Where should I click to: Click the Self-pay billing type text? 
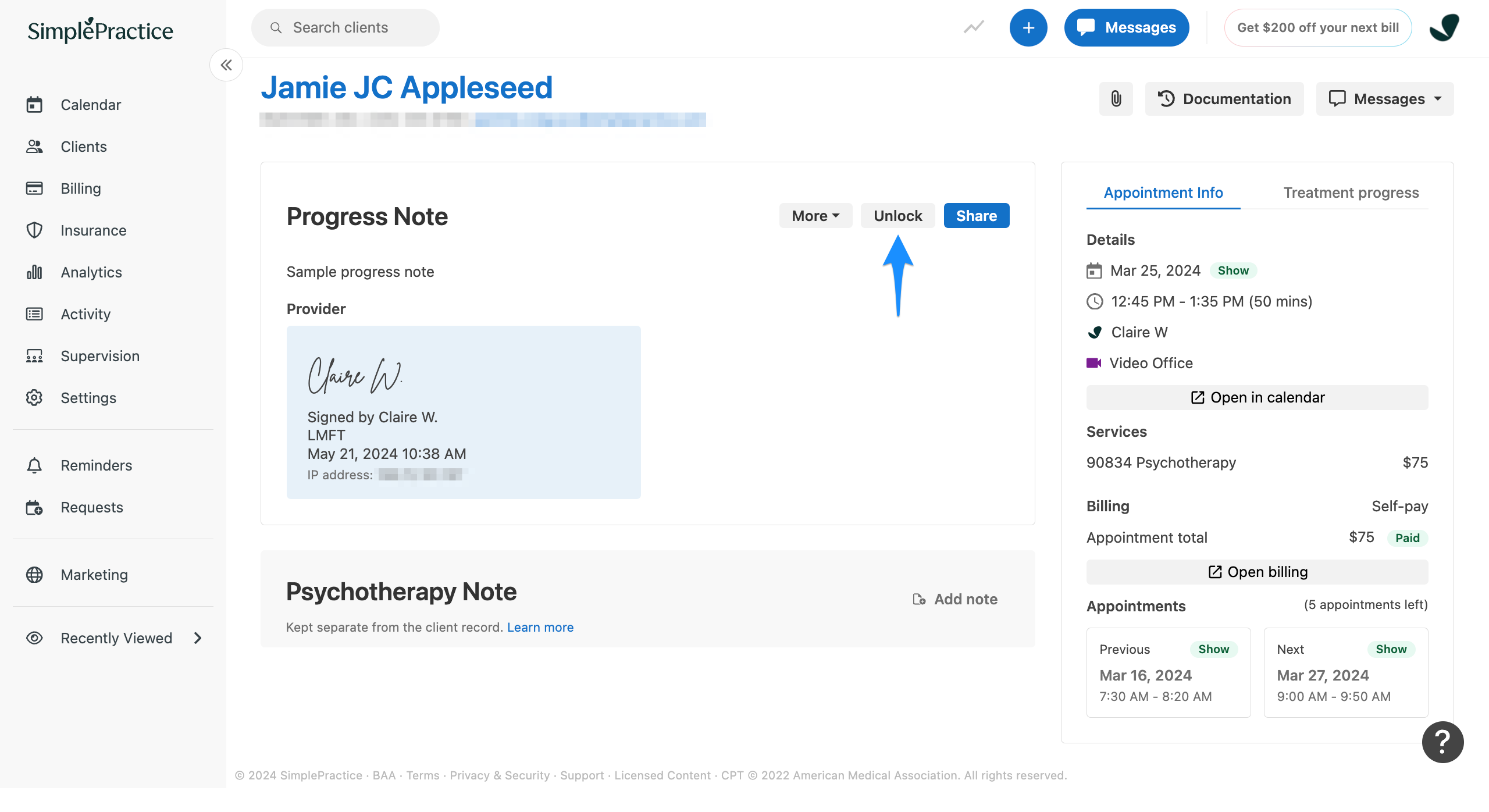1399,506
